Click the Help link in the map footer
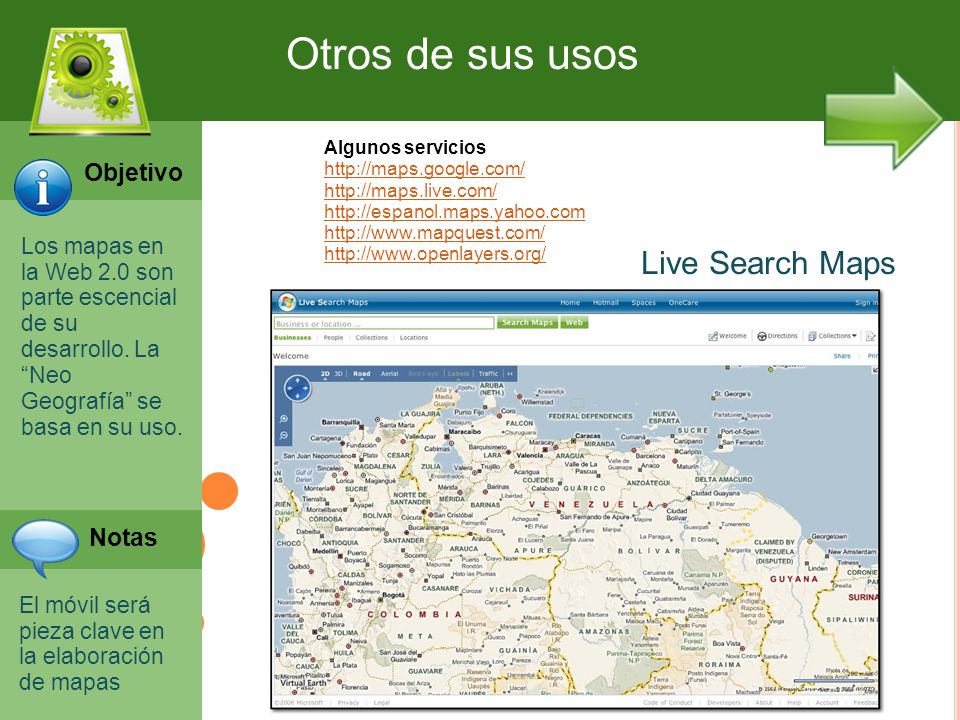This screenshot has height=720, width=960. point(794,702)
